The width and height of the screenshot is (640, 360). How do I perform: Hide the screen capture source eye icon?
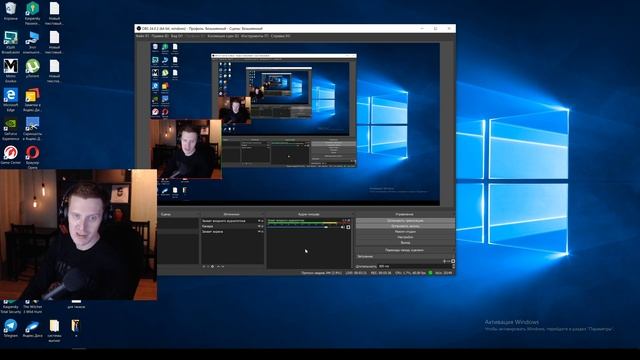pos(259,231)
